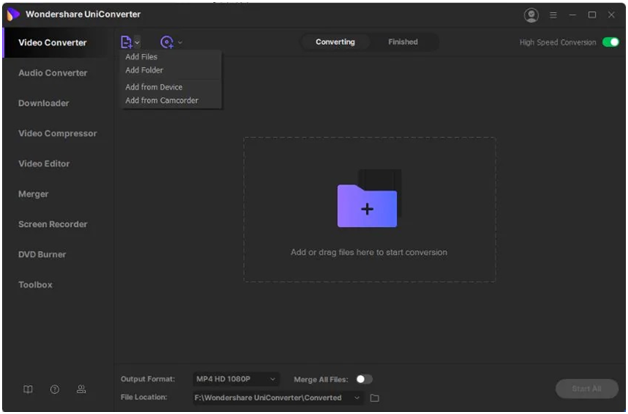Viewport: 628px width, 414px height.
Task: Switch to the Converting tab
Action: tap(335, 42)
